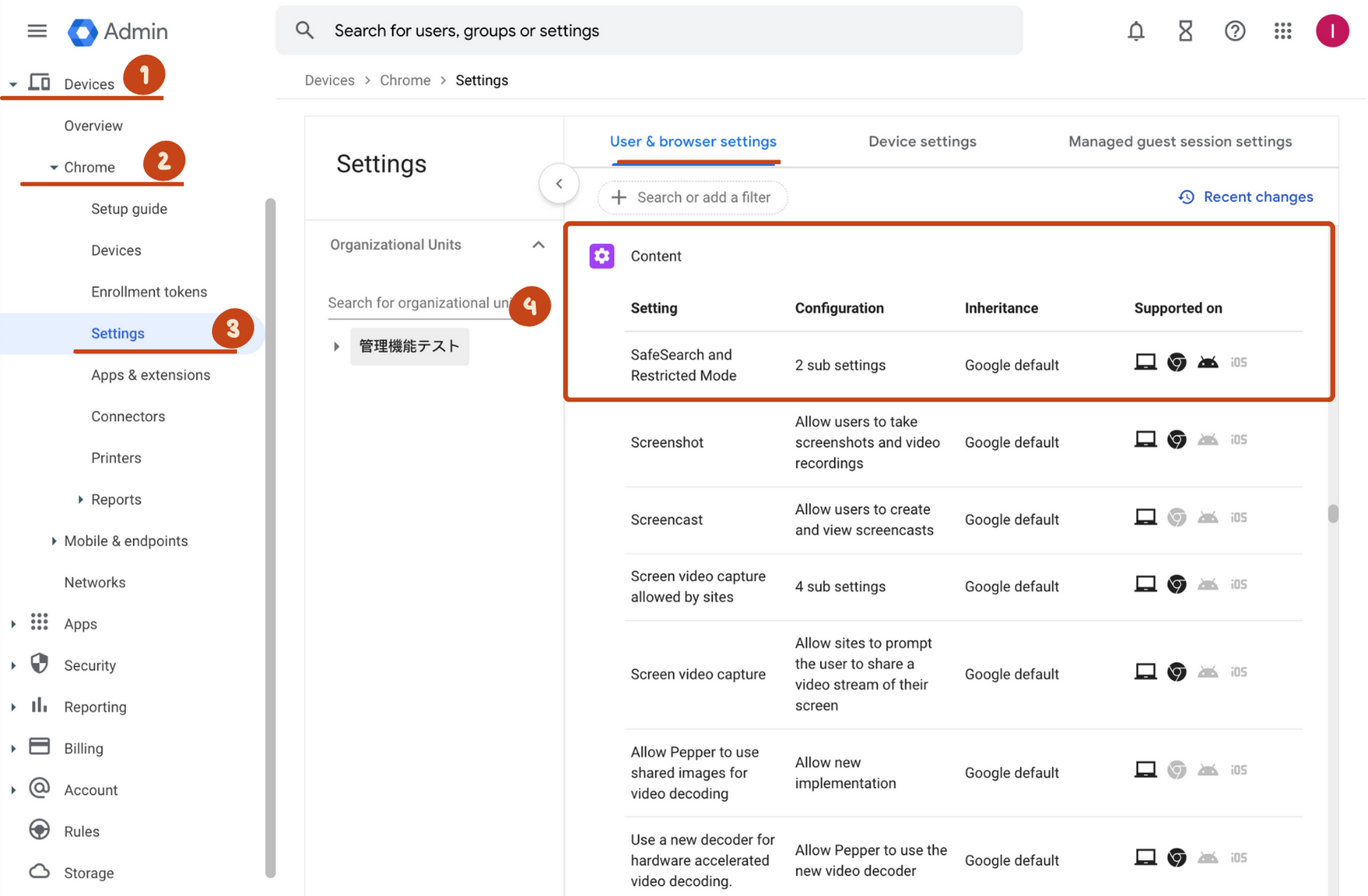This screenshot has height=896, width=1368.
Task: Expand the 管理機能テスト organizational unit
Action: point(337,347)
